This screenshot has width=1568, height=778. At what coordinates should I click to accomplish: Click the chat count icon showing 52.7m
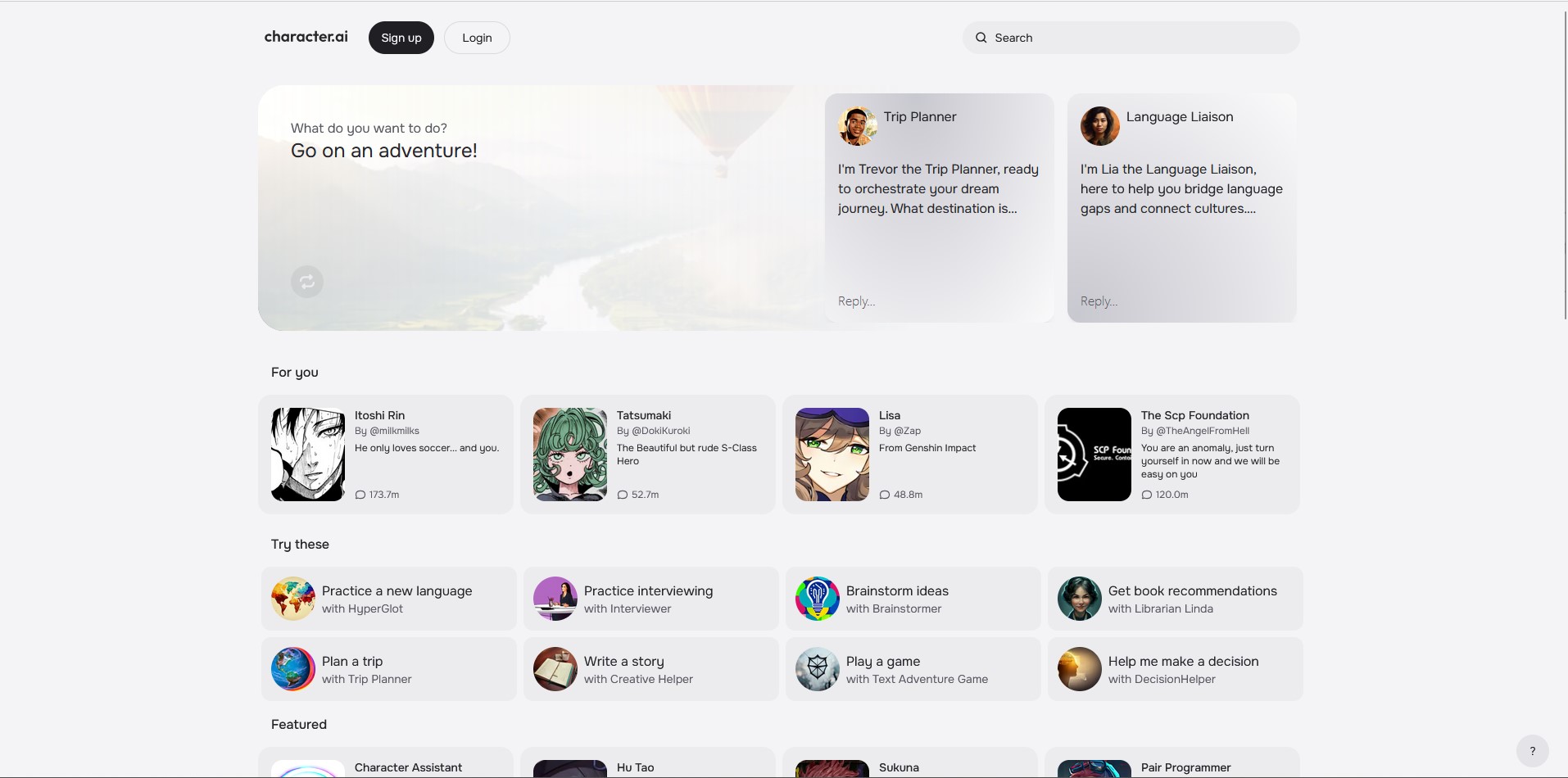tap(623, 495)
